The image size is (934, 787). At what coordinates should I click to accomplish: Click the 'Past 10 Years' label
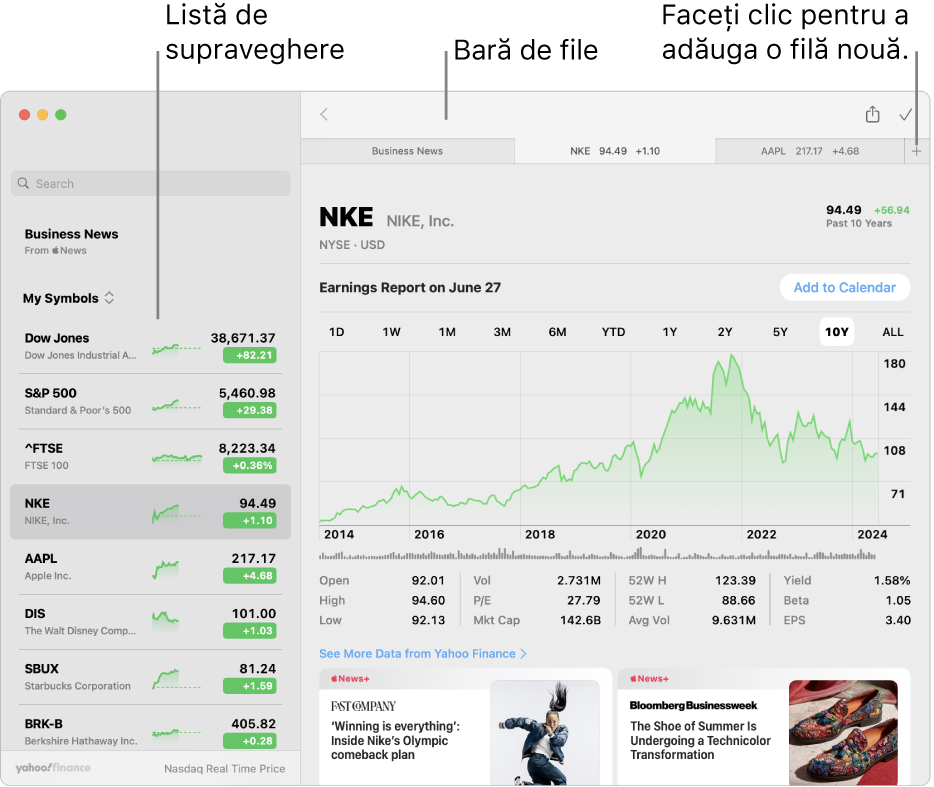(858, 223)
